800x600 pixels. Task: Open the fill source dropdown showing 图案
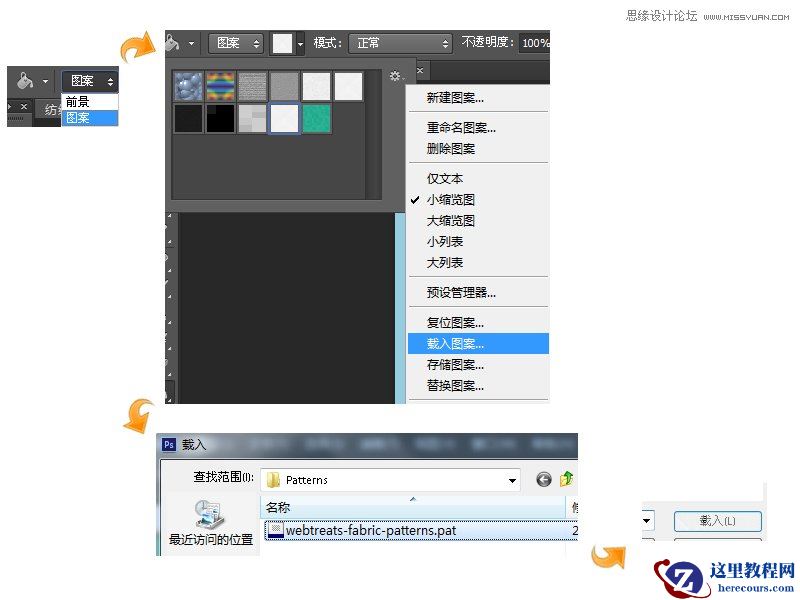point(237,42)
